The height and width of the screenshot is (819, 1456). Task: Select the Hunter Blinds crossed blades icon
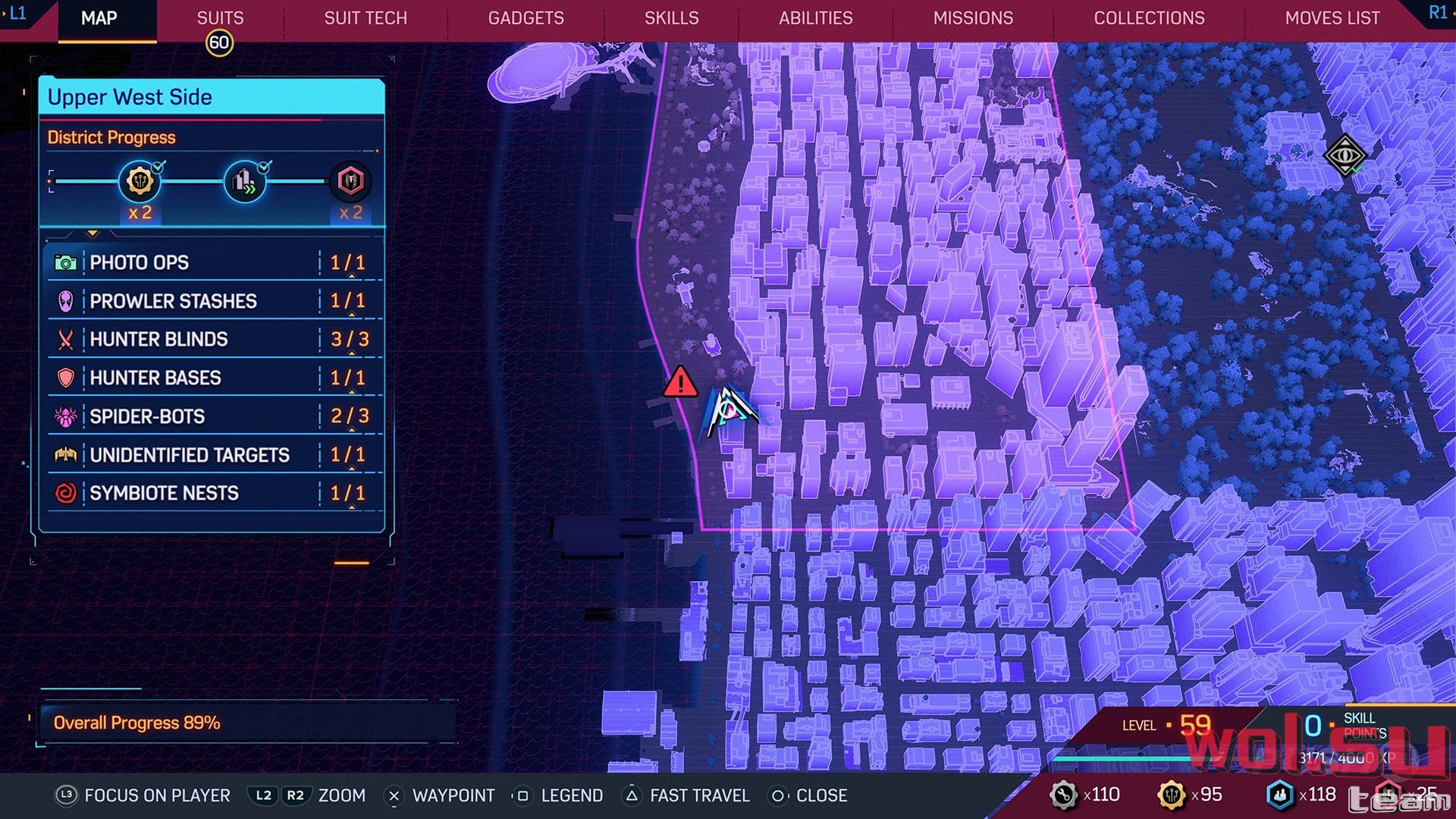(x=66, y=340)
